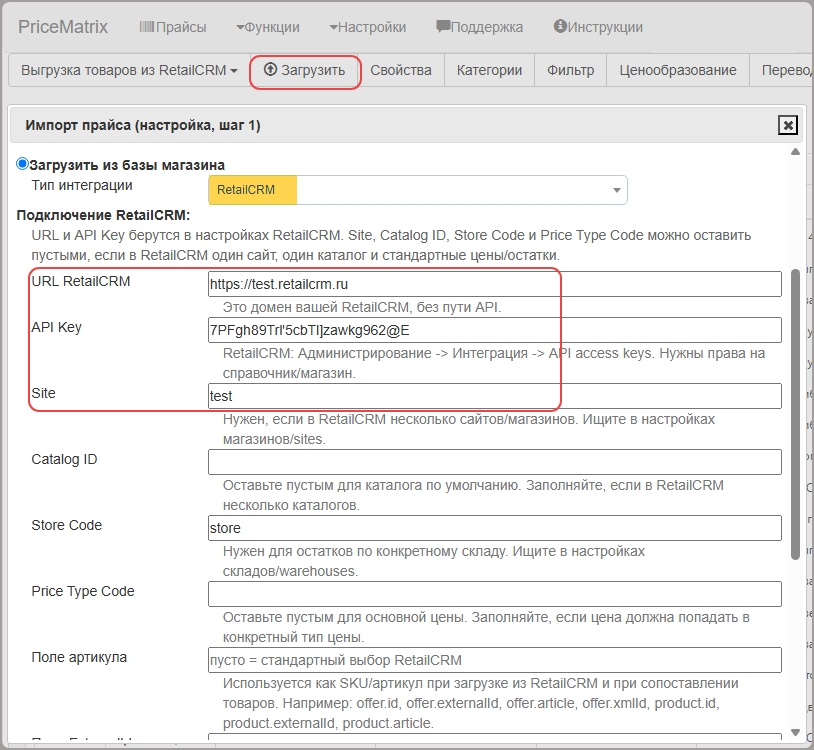Click the API Key input field
This screenshot has width=814, height=750.
tap(494, 330)
